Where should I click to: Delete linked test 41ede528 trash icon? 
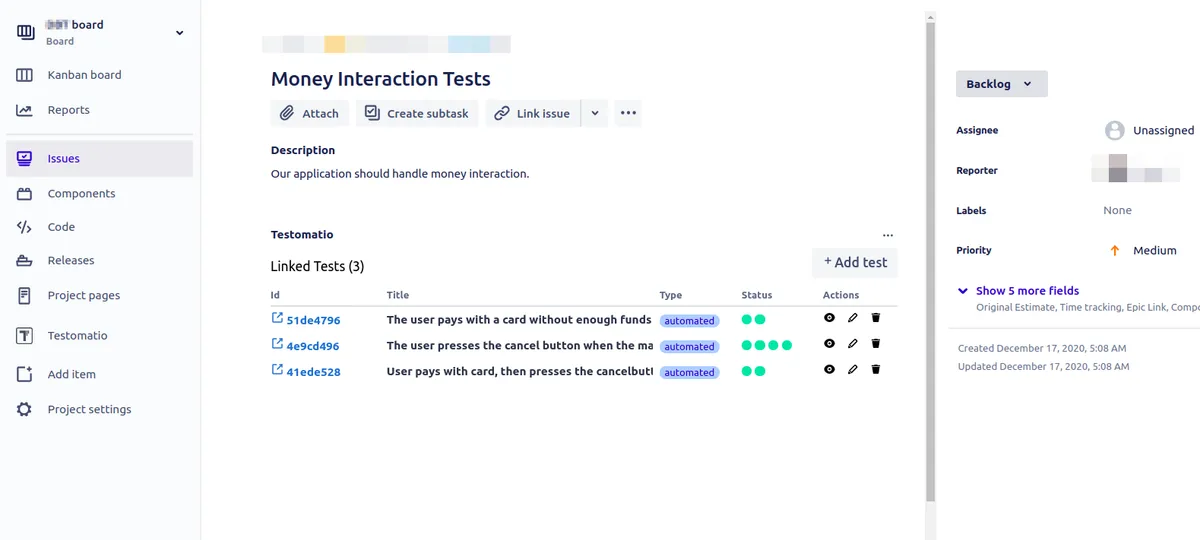click(876, 369)
